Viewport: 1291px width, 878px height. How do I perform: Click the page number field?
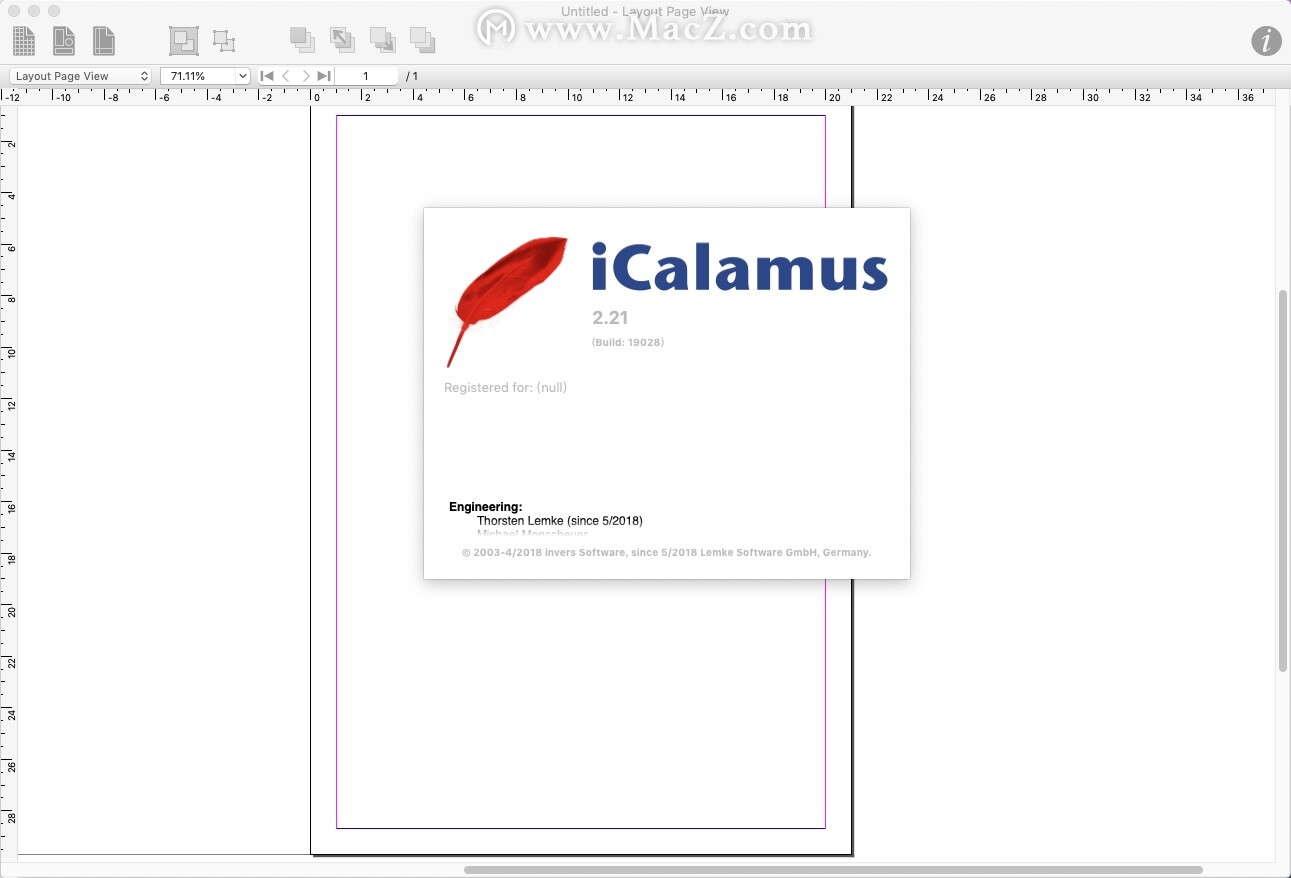pyautogui.click(x=366, y=76)
